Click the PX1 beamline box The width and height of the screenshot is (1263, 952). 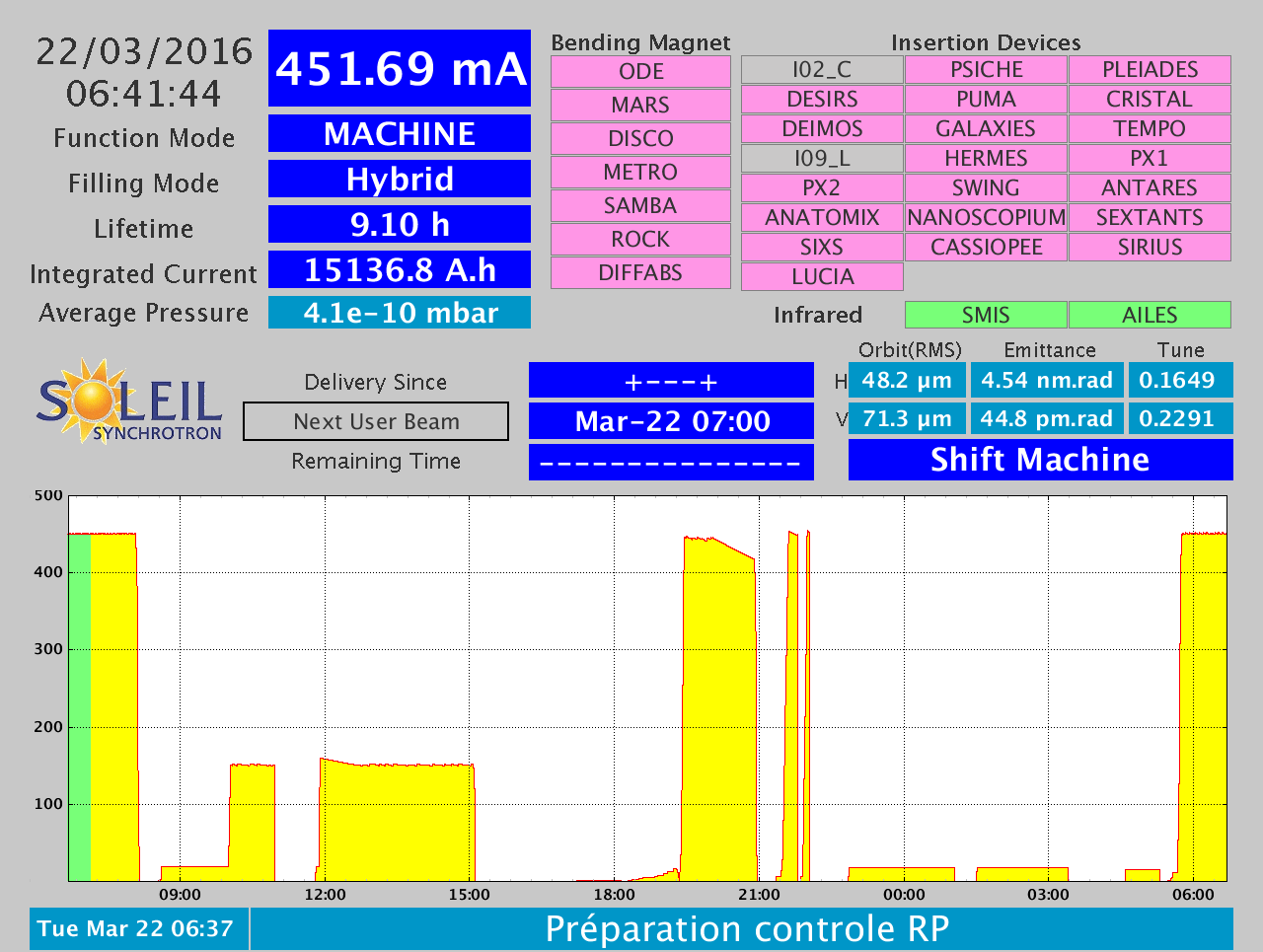tap(1150, 159)
